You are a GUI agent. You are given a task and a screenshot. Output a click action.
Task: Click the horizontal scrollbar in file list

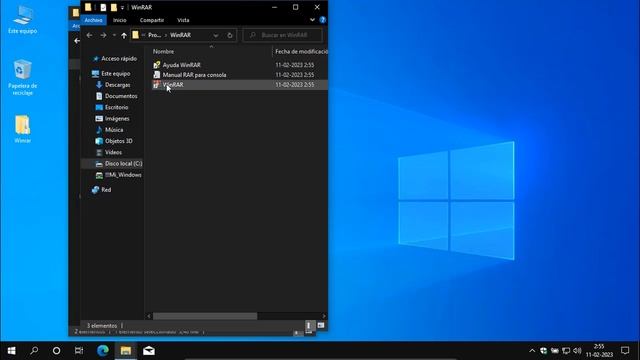point(205,316)
